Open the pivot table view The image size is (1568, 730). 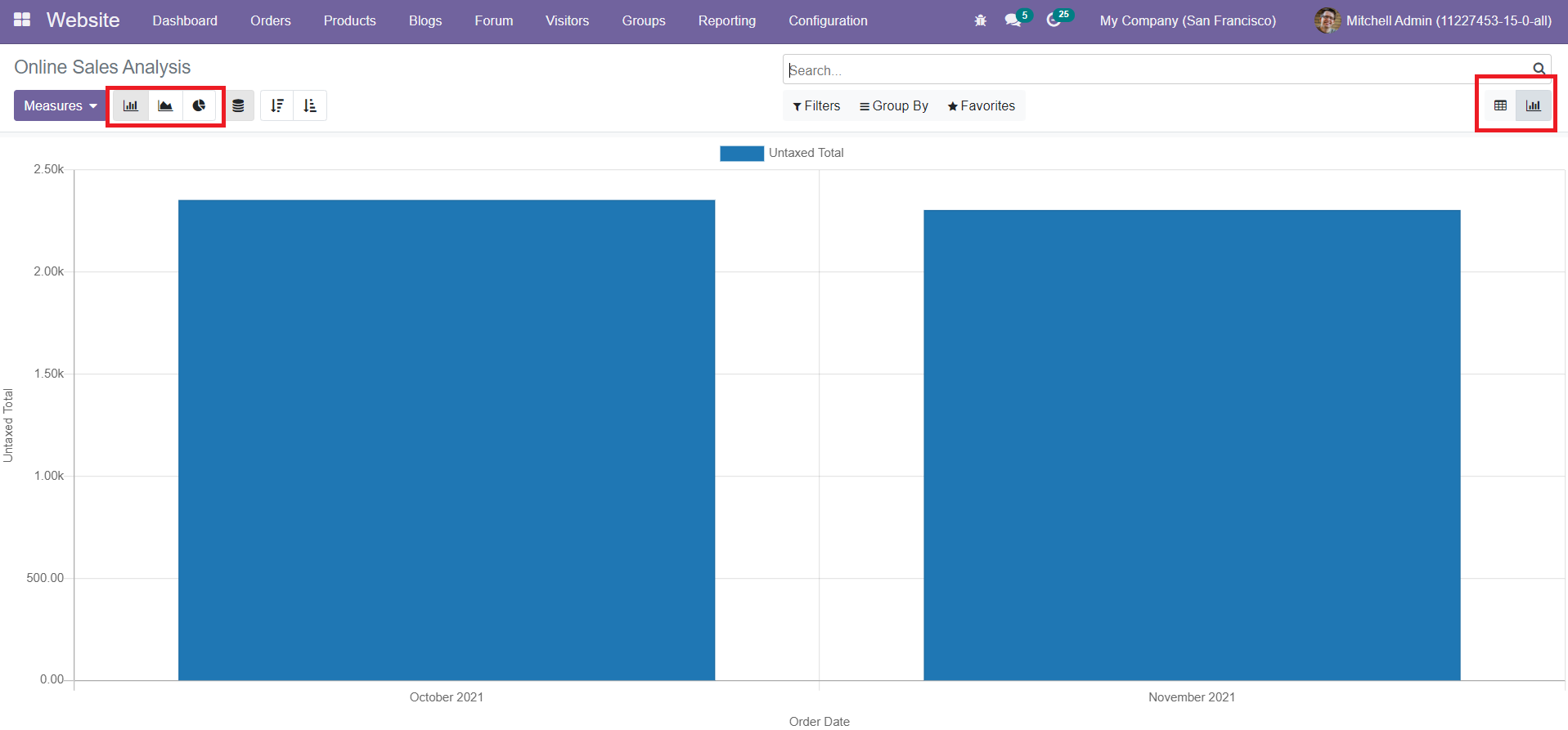pos(1500,105)
